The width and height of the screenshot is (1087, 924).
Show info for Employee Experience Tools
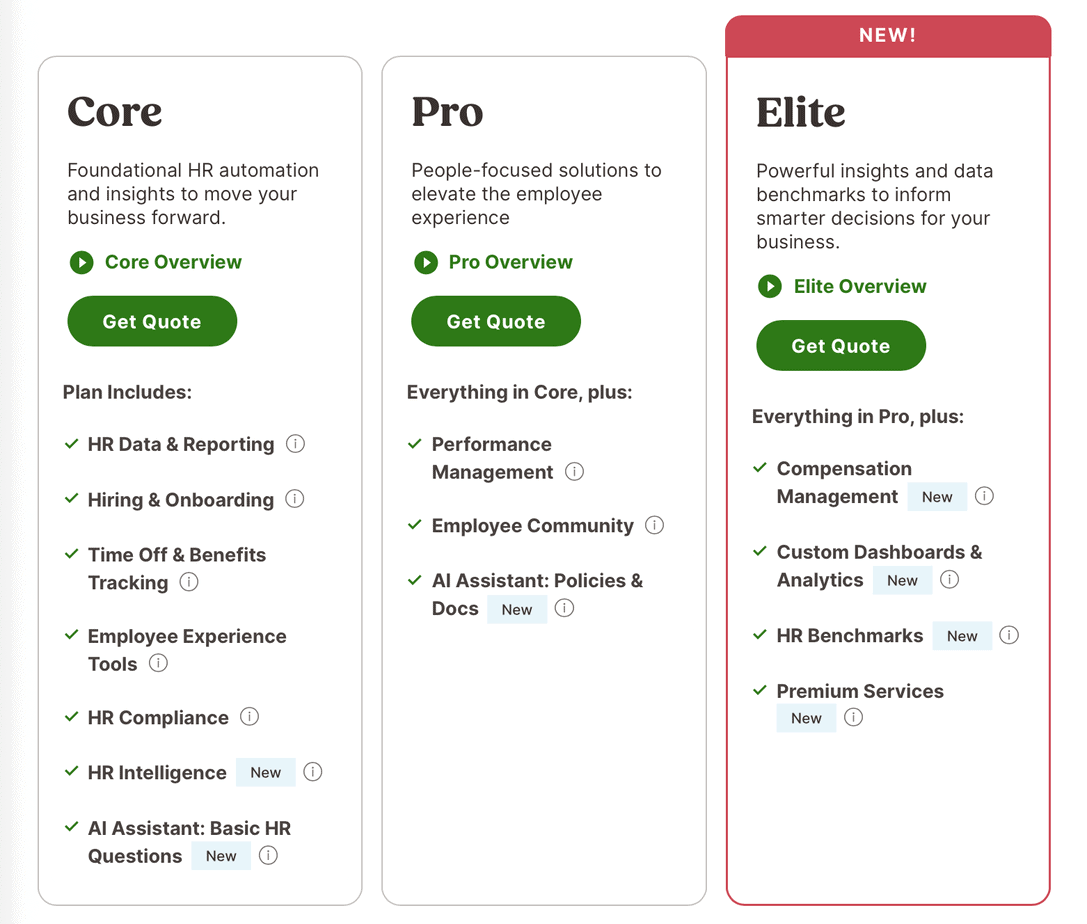click(158, 663)
